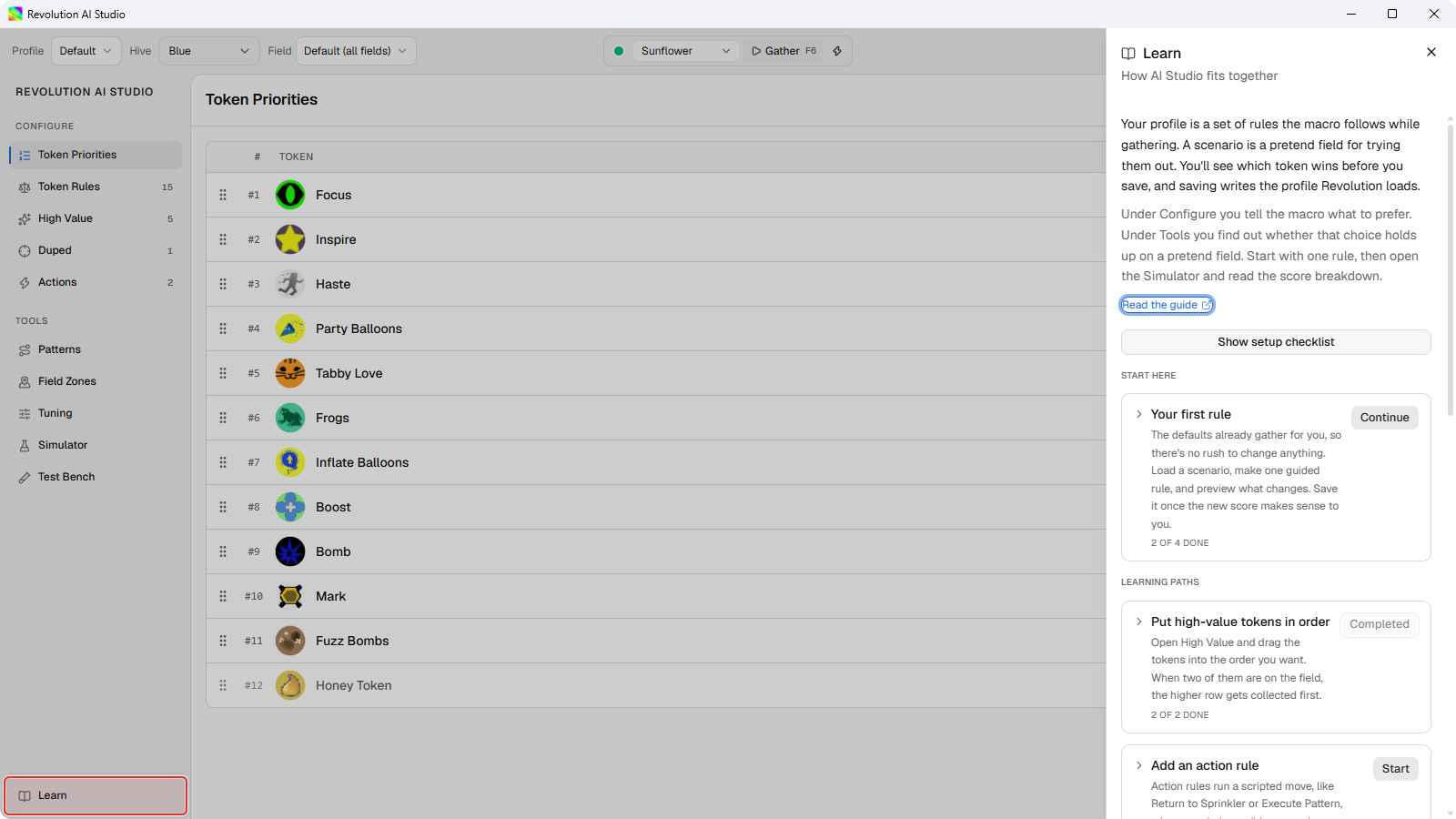Click the drag handle for Mark row

[x=223, y=596]
